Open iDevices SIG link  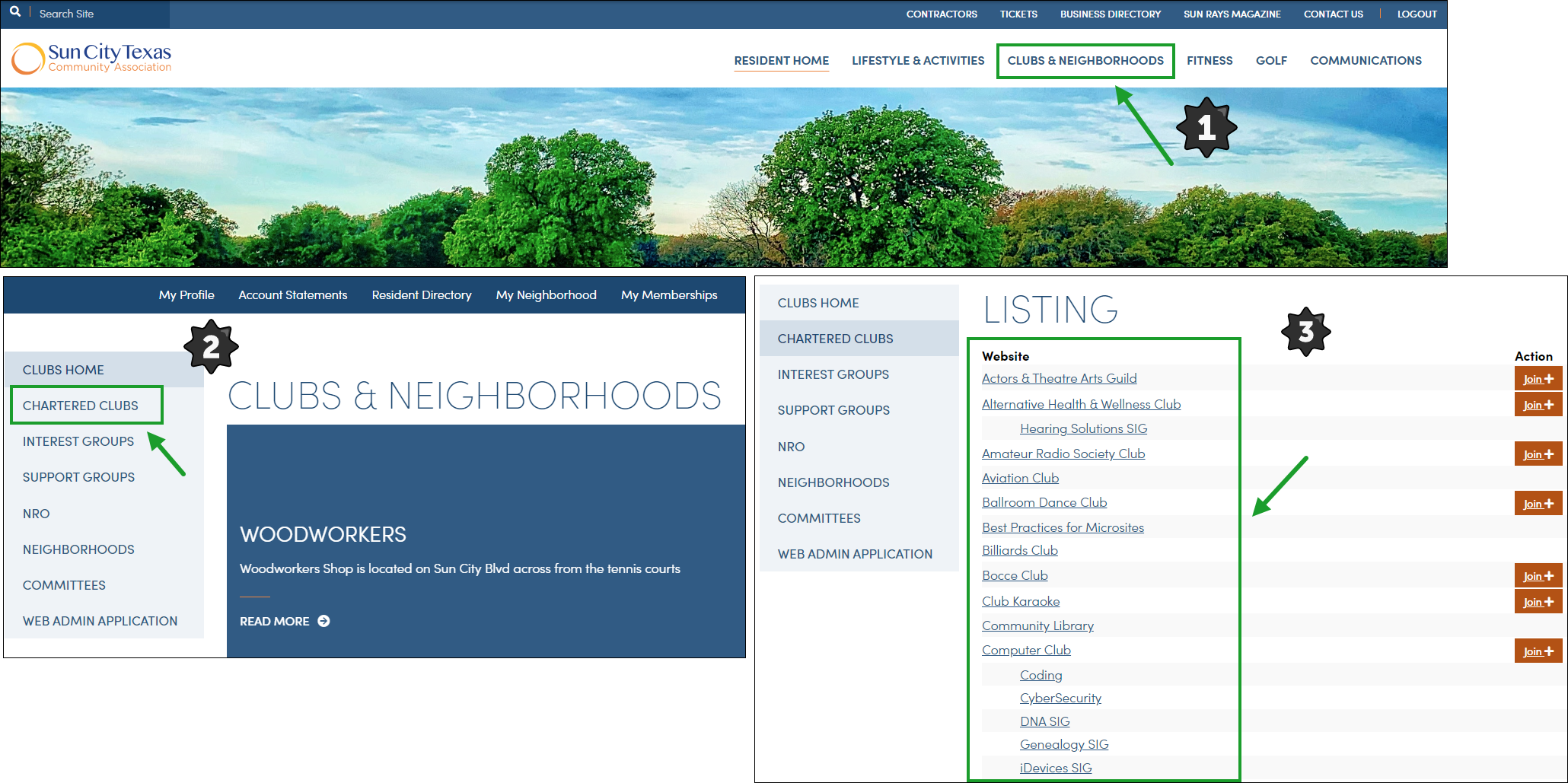tap(1056, 768)
